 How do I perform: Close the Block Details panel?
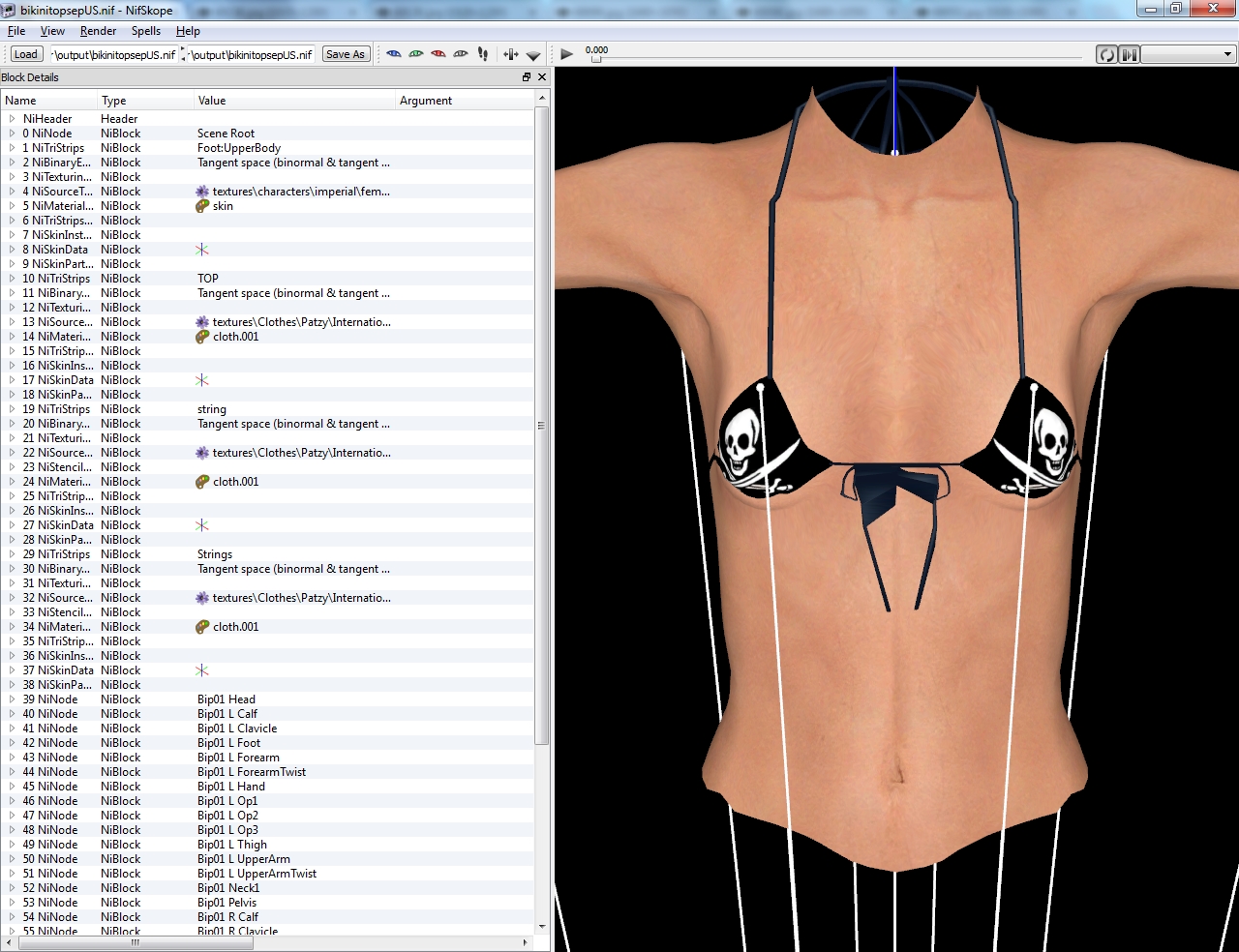pyautogui.click(x=542, y=77)
